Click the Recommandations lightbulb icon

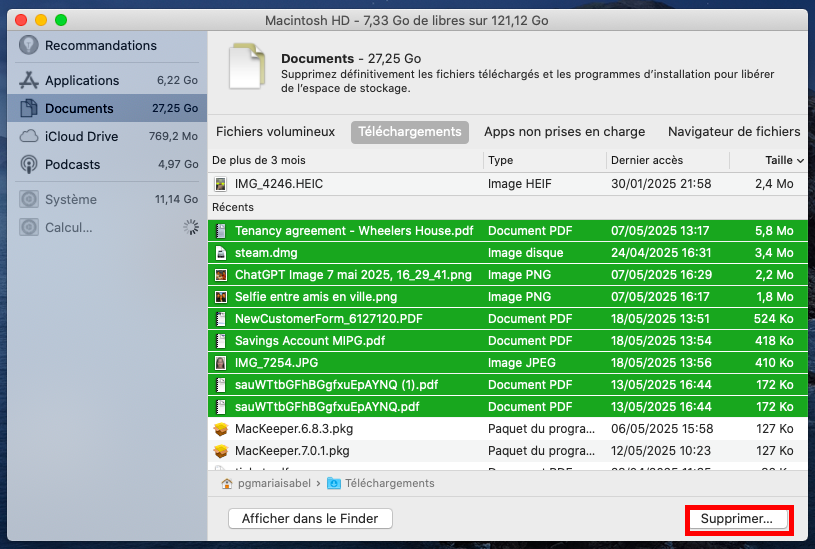[29, 45]
